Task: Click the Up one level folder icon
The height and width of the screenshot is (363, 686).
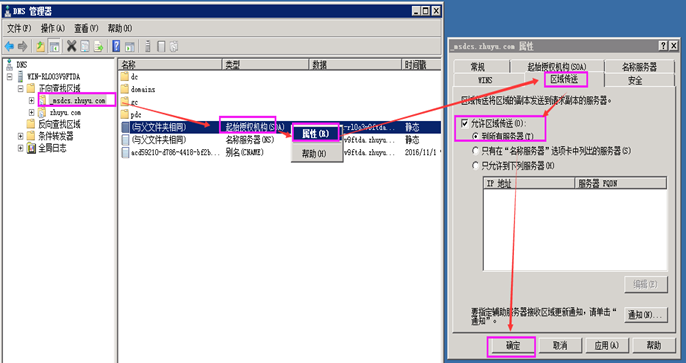Action: coord(41,46)
